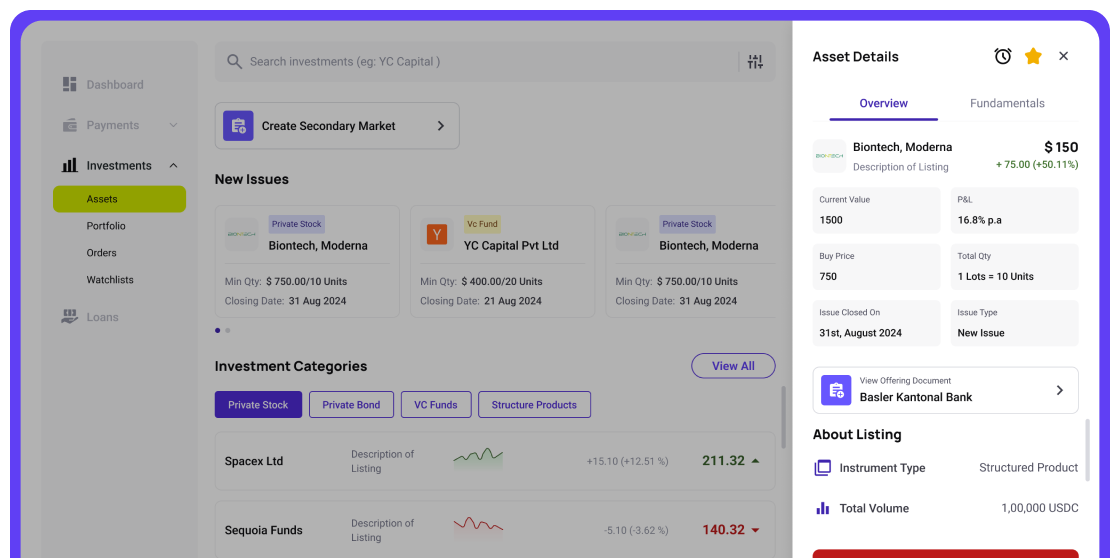Select the Private Stock category
This screenshot has height=558, width=1120.
pyautogui.click(x=259, y=404)
